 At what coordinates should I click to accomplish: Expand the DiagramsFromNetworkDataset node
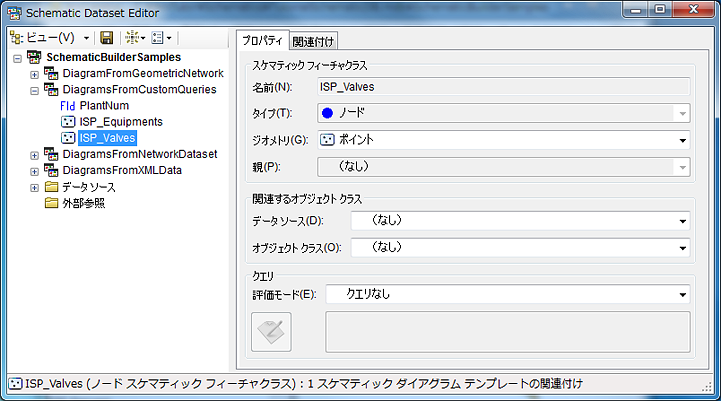tap(34, 155)
